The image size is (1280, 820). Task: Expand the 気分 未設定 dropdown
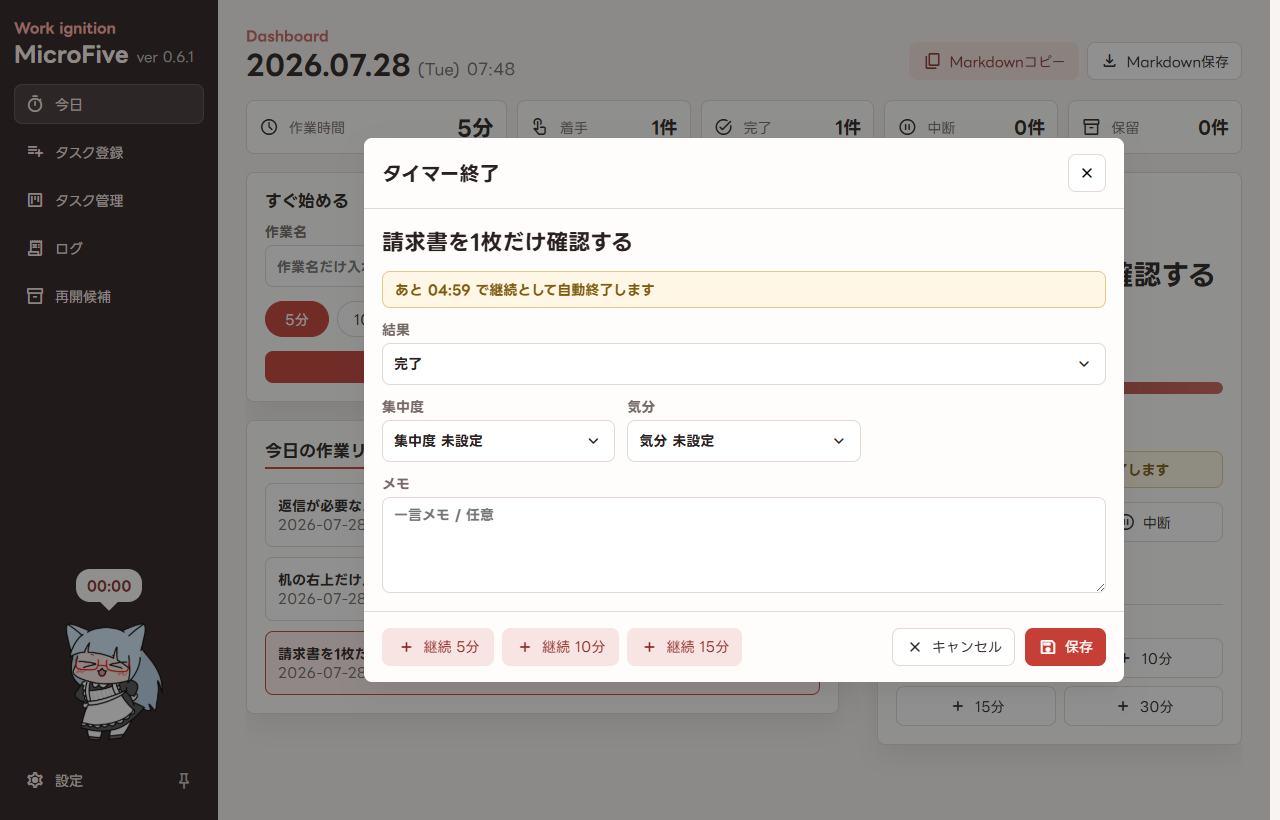click(744, 441)
